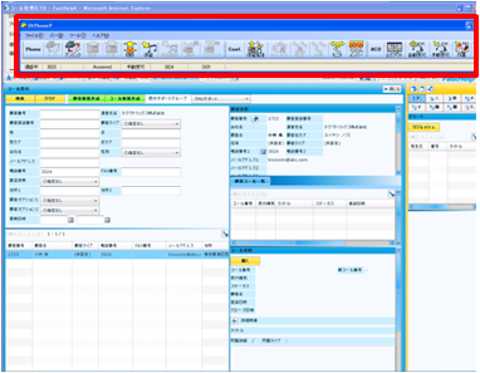Collapse the customer information panel with its header arrow

(x=398, y=109)
